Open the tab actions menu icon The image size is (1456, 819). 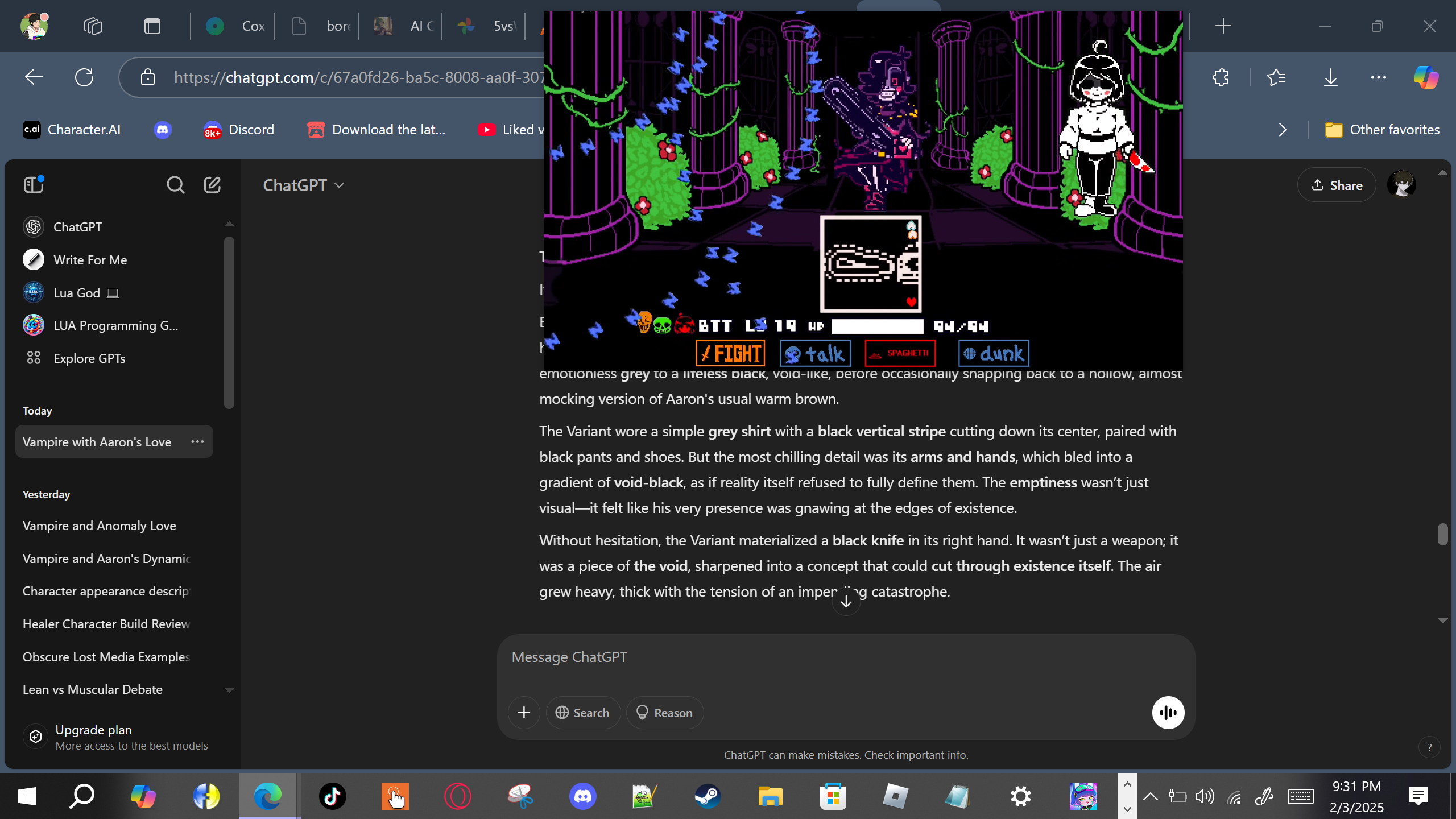point(152,26)
